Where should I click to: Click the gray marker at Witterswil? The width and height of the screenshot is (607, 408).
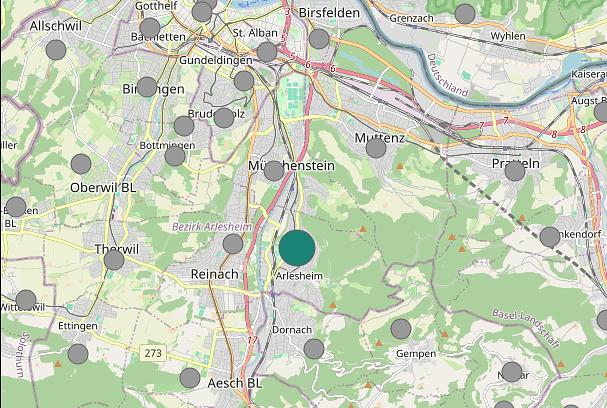26,300
